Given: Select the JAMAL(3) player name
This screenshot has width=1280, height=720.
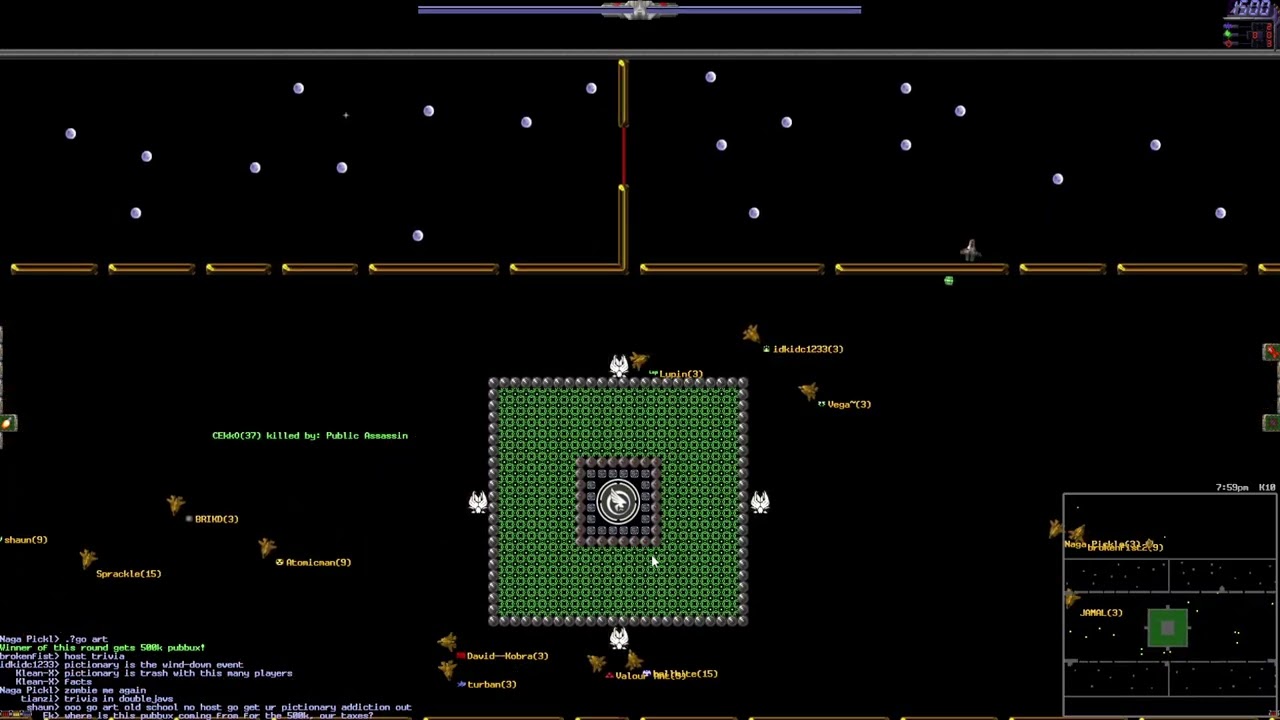Looking at the screenshot, I should (x=1101, y=613).
